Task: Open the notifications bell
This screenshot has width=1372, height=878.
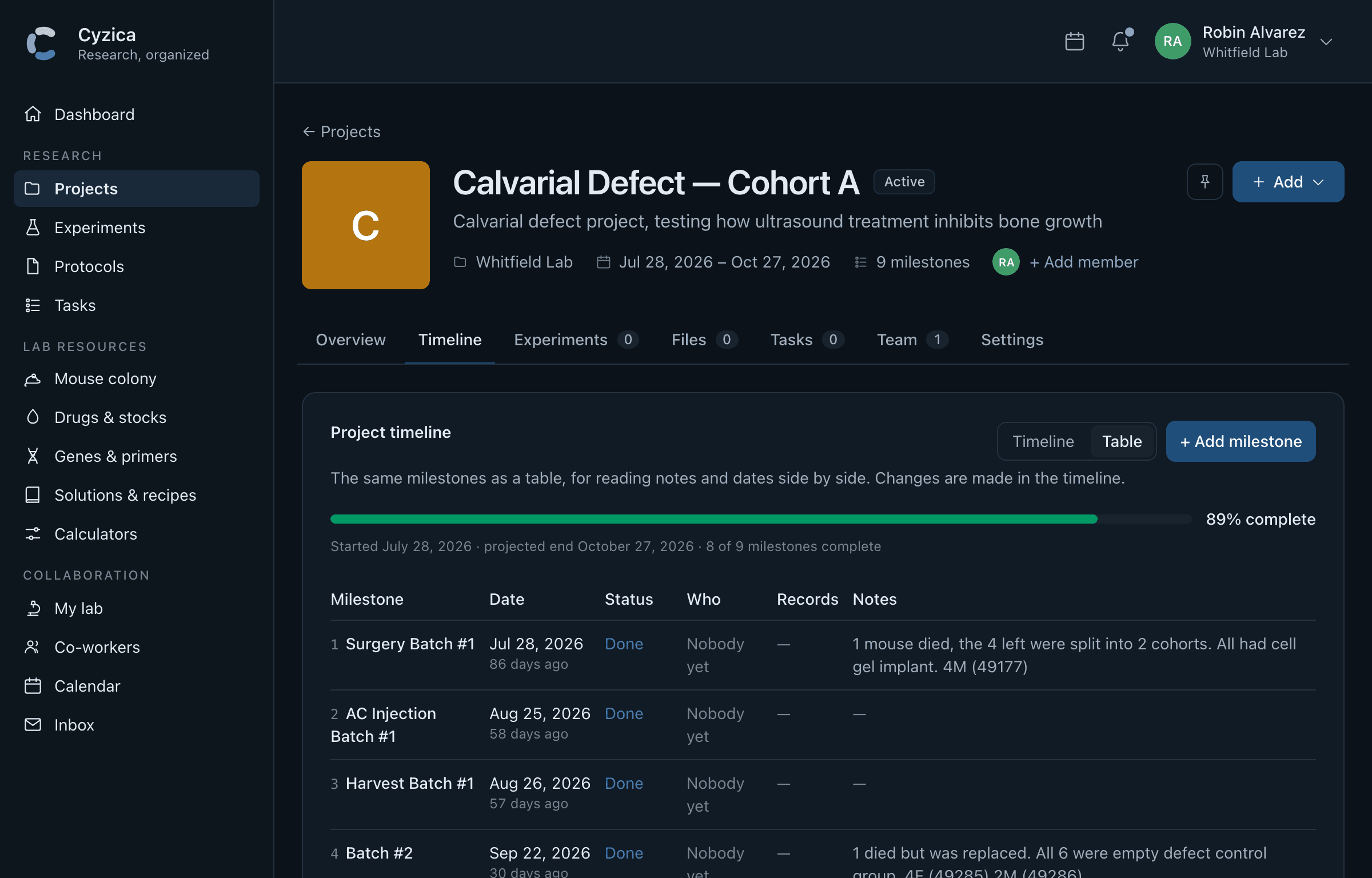Action: pyautogui.click(x=1120, y=41)
